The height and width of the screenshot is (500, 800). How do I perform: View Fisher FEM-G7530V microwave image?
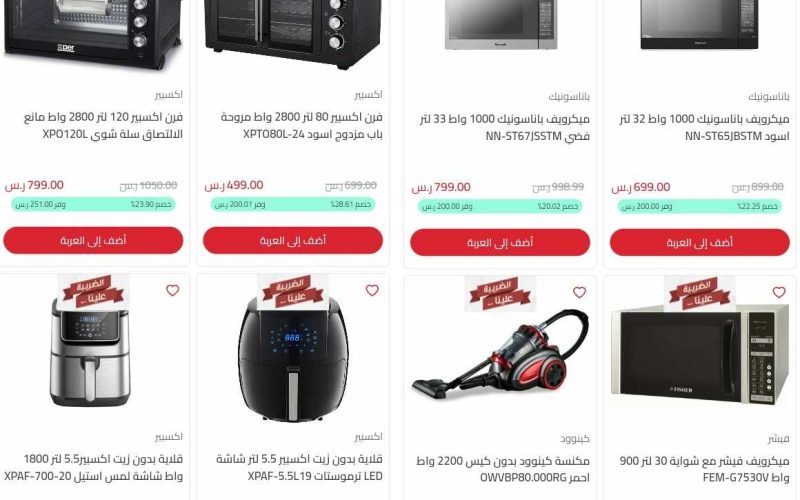point(699,355)
